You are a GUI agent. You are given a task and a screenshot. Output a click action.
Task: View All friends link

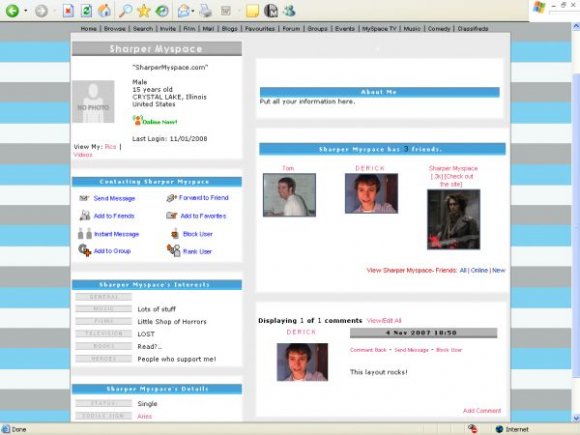[x=463, y=270]
